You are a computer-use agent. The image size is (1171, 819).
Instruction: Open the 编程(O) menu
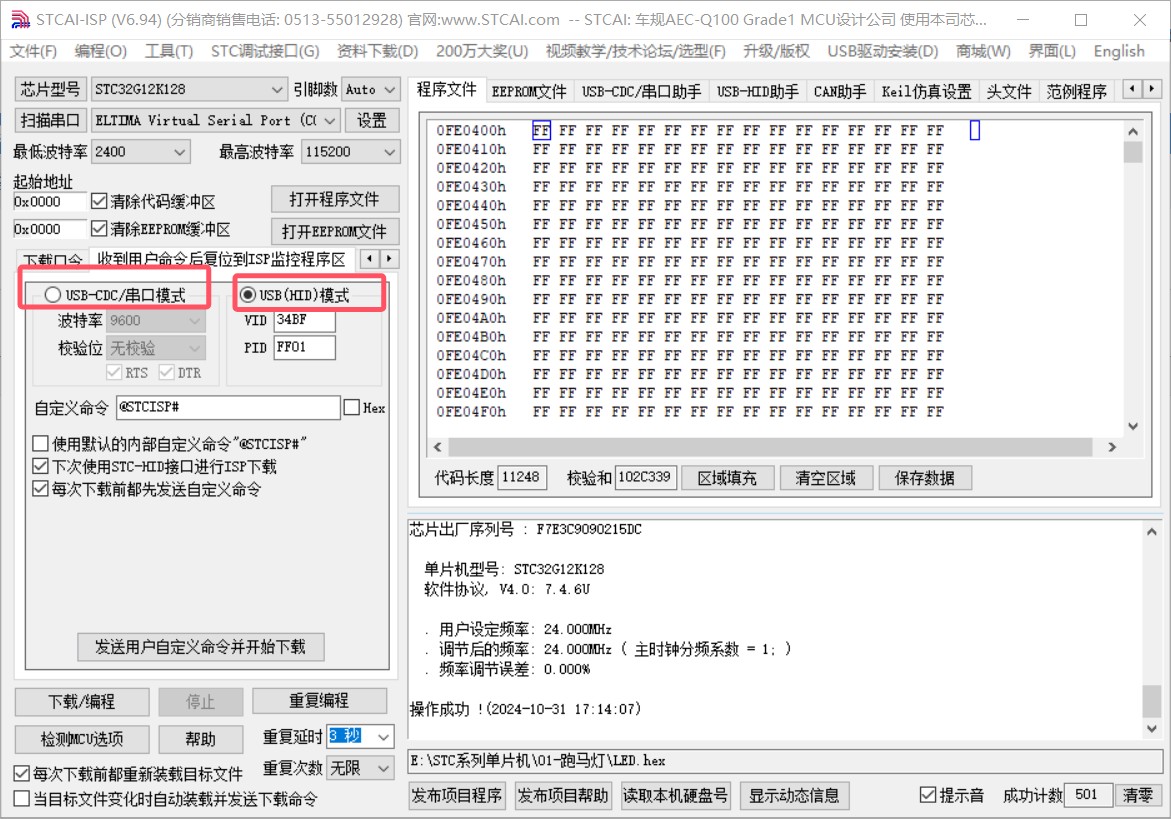point(101,51)
